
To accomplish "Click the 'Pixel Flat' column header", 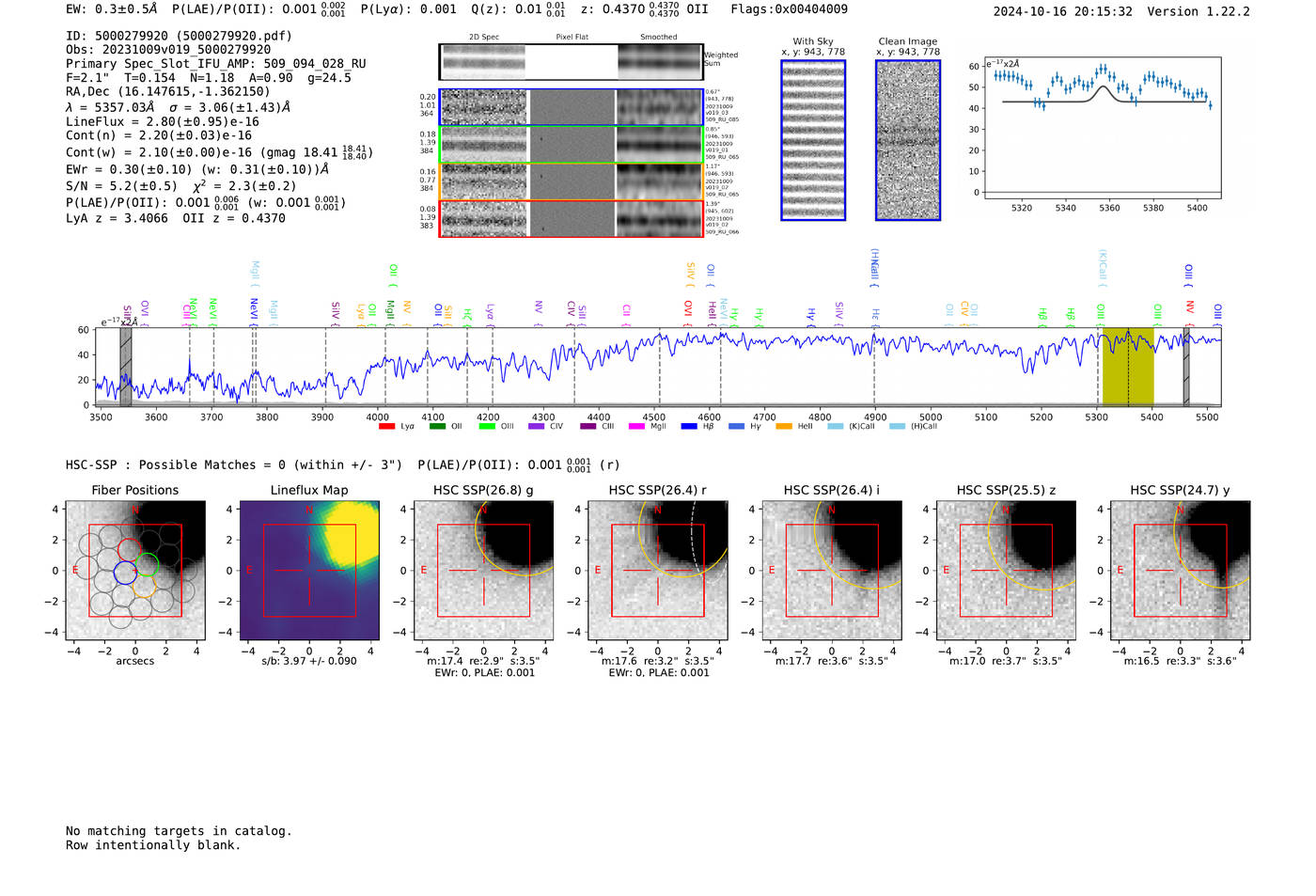I will 572,37.
